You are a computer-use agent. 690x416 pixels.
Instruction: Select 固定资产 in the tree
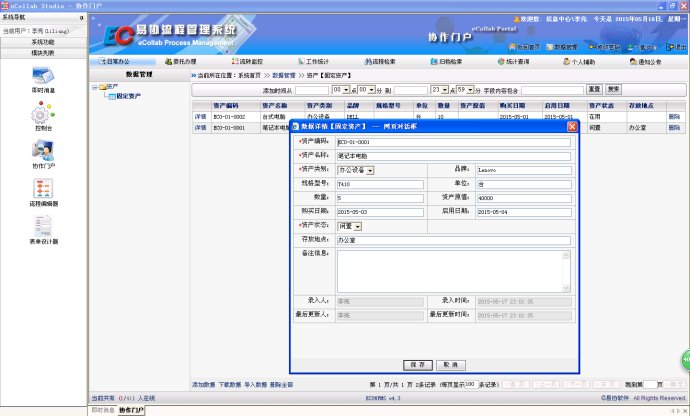click(128, 96)
